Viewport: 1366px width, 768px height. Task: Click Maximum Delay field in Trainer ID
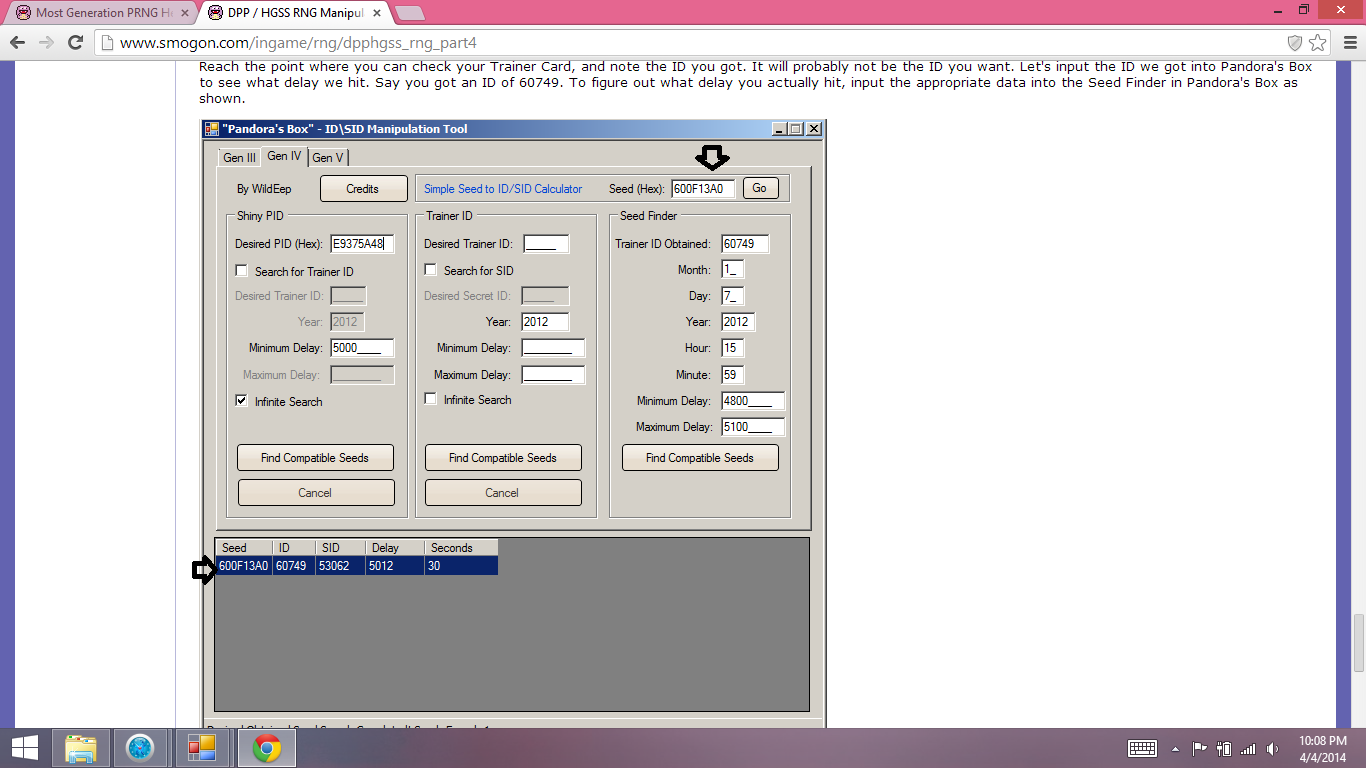click(x=553, y=375)
